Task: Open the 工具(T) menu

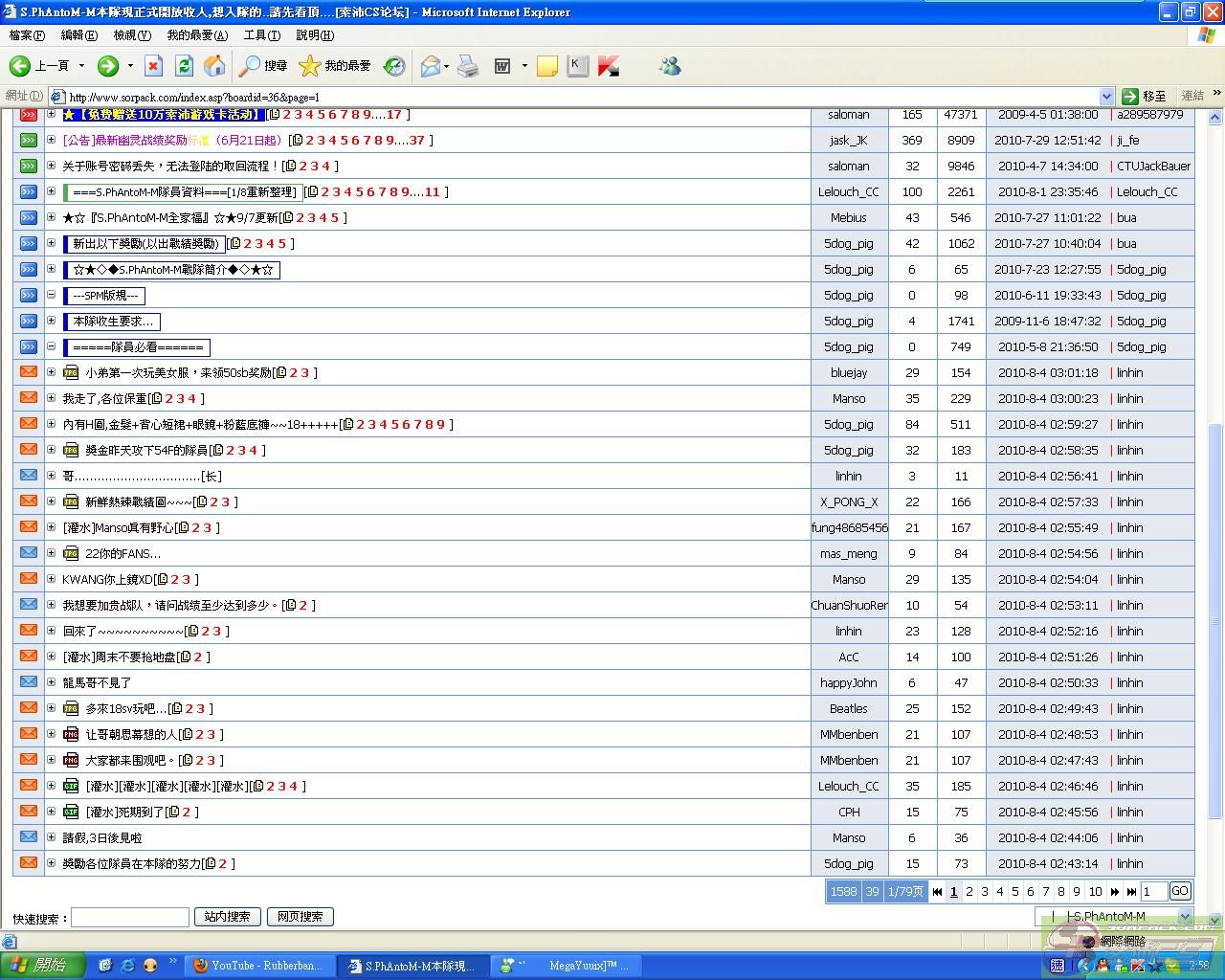Action: coord(261,35)
